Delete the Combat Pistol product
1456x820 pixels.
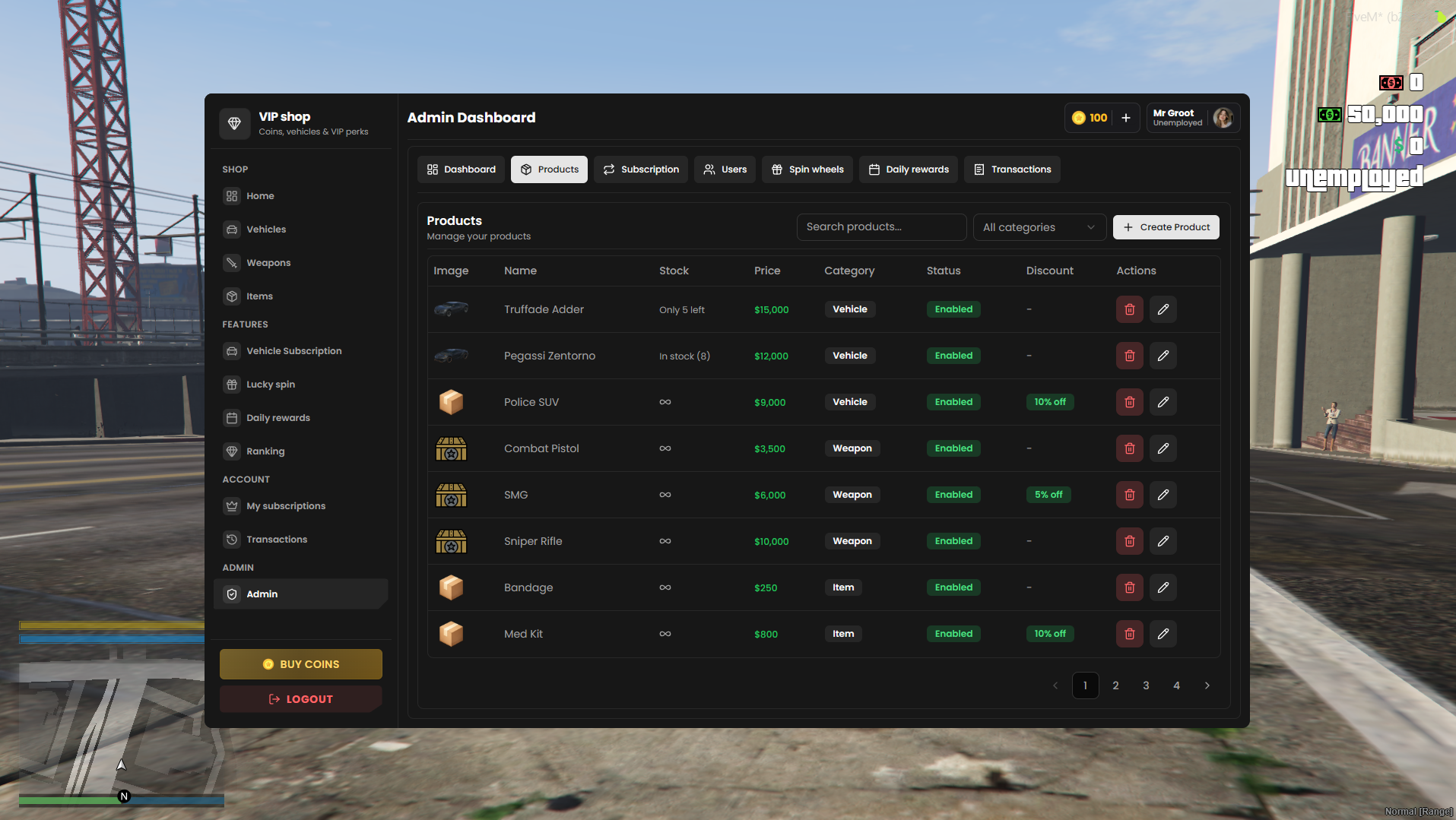(x=1129, y=448)
